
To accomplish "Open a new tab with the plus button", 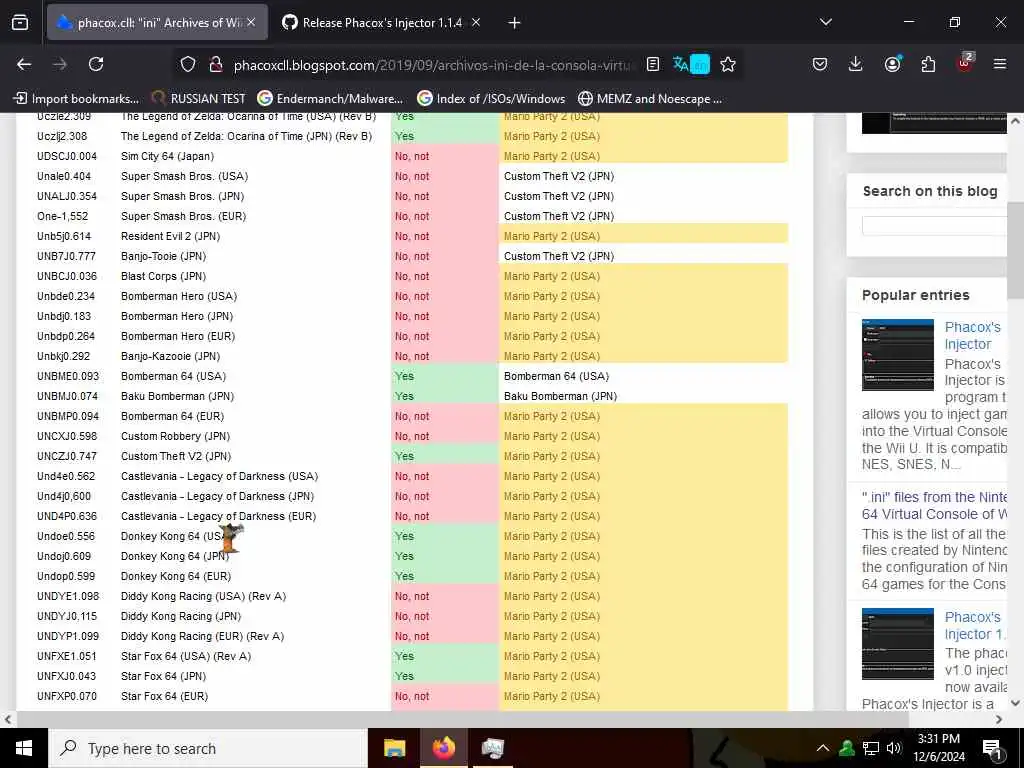I will (x=514, y=23).
